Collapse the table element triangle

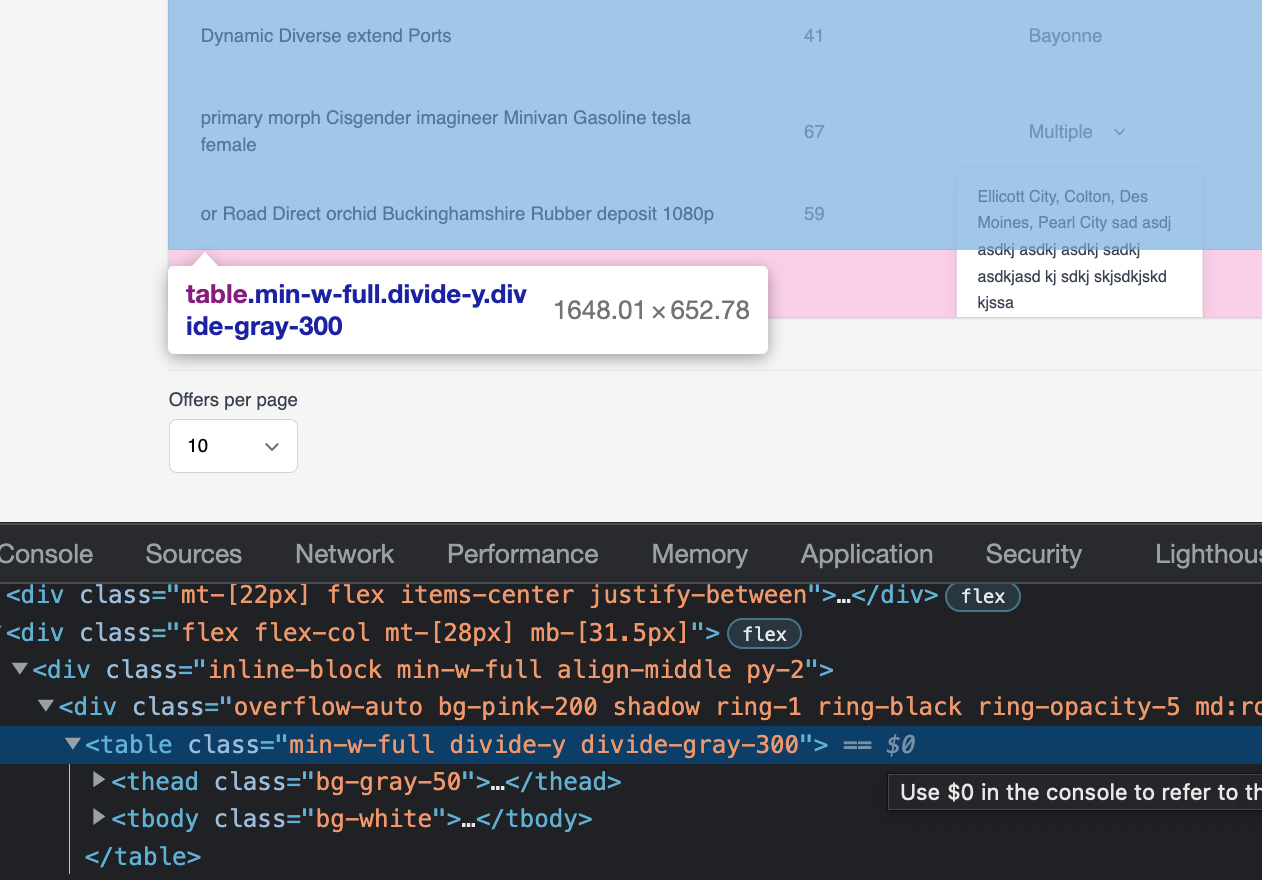click(72, 744)
